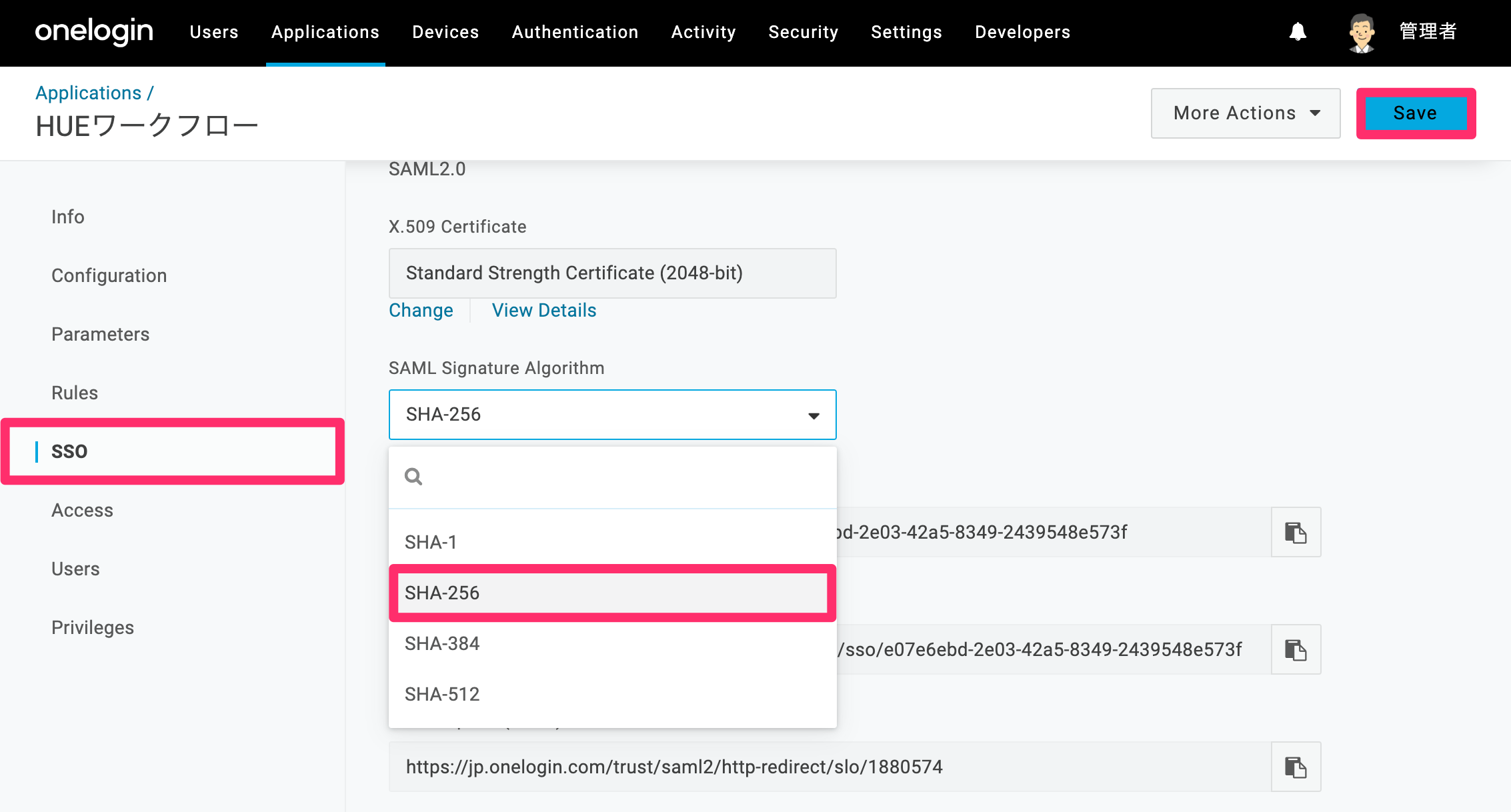Click the SSO endpoint URL text
This screenshot has height=812, width=1511.
point(1040,649)
